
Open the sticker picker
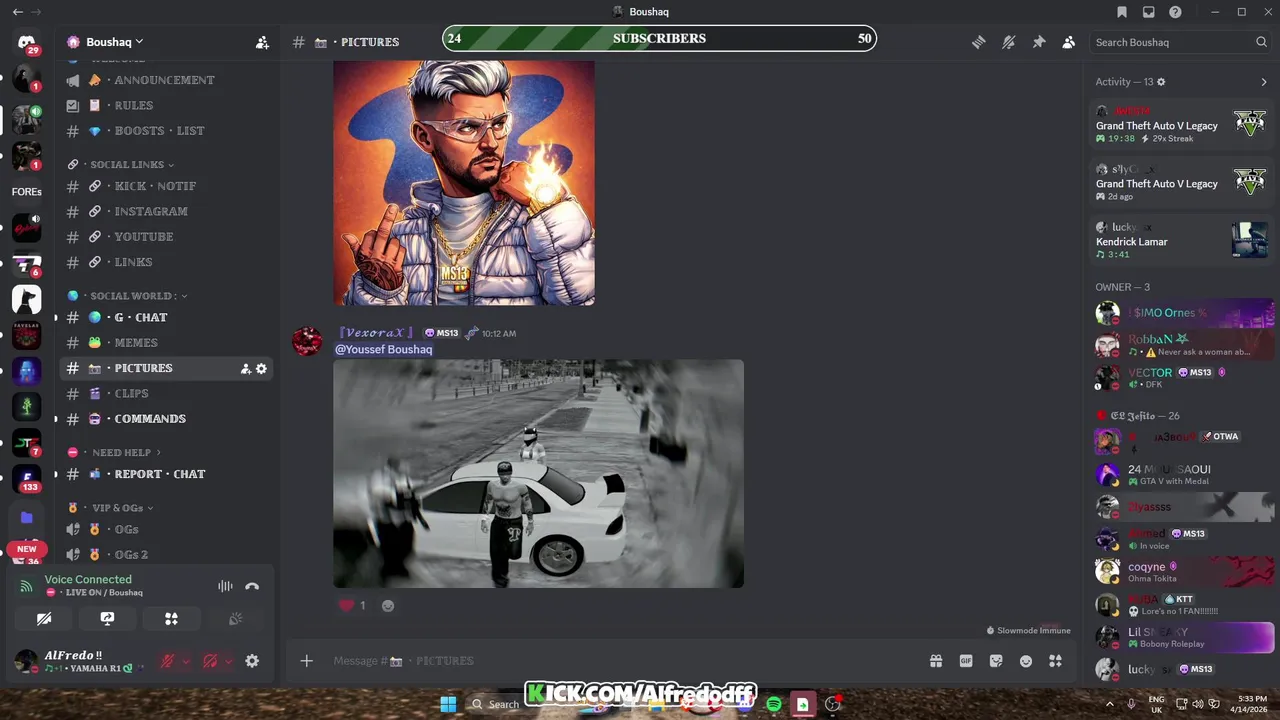coord(996,661)
